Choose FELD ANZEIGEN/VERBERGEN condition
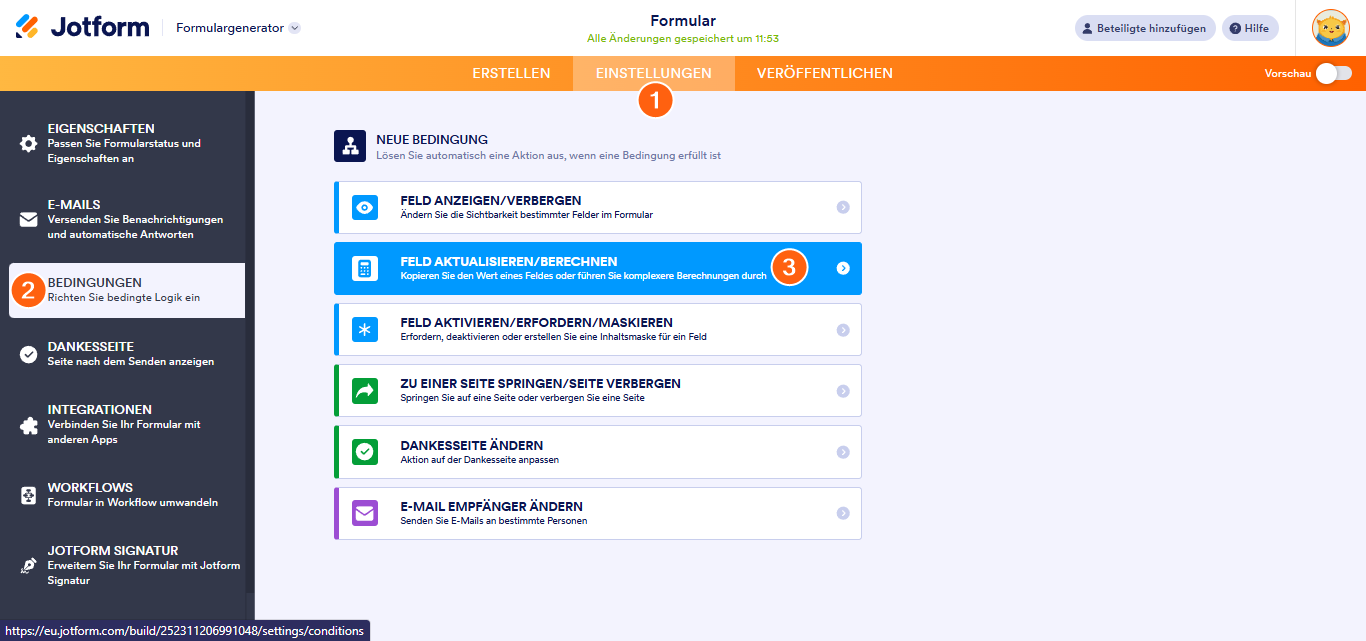Viewport: 1366px width, 641px height. click(598, 207)
